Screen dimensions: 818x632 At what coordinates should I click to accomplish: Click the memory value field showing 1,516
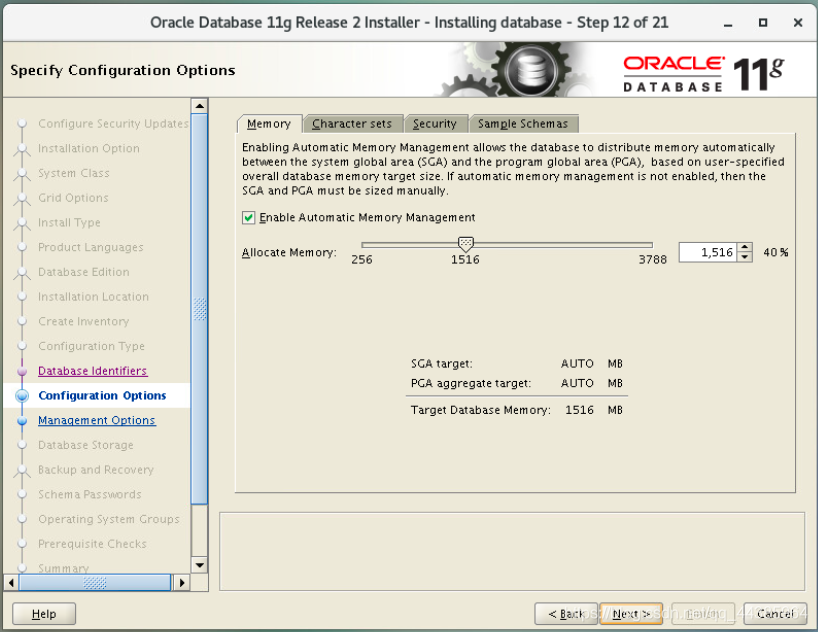tap(707, 253)
